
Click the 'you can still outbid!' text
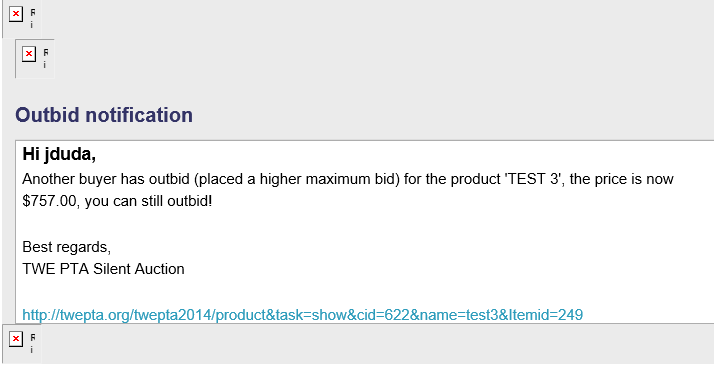pyautogui.click(x=148, y=201)
